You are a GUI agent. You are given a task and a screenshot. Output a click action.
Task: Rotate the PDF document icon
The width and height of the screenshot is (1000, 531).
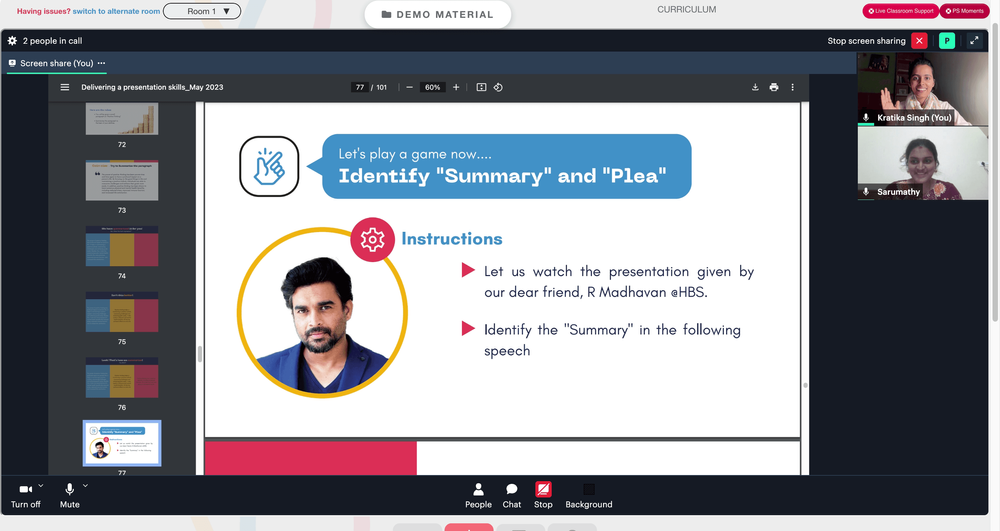point(498,87)
